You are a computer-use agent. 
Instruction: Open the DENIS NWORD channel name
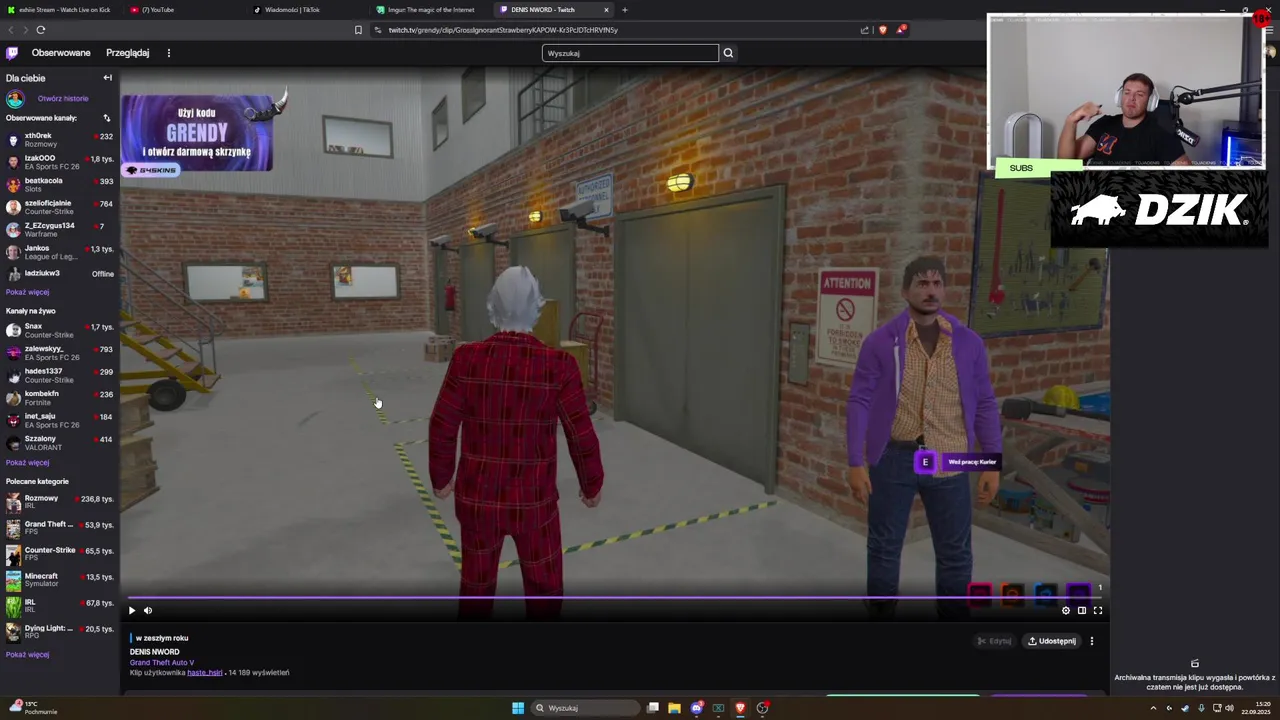click(x=155, y=652)
